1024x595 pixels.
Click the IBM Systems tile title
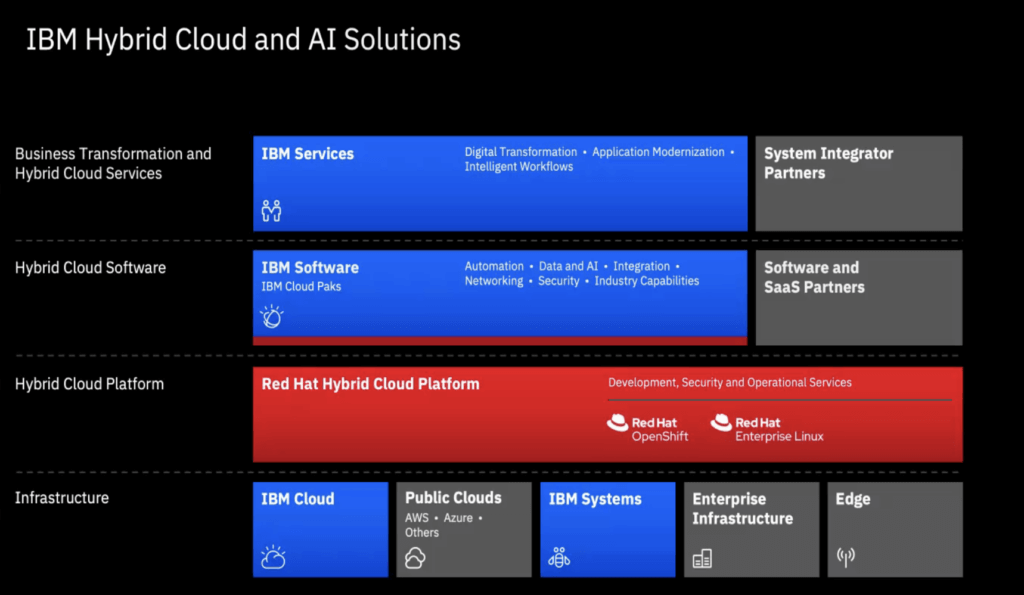[595, 500]
